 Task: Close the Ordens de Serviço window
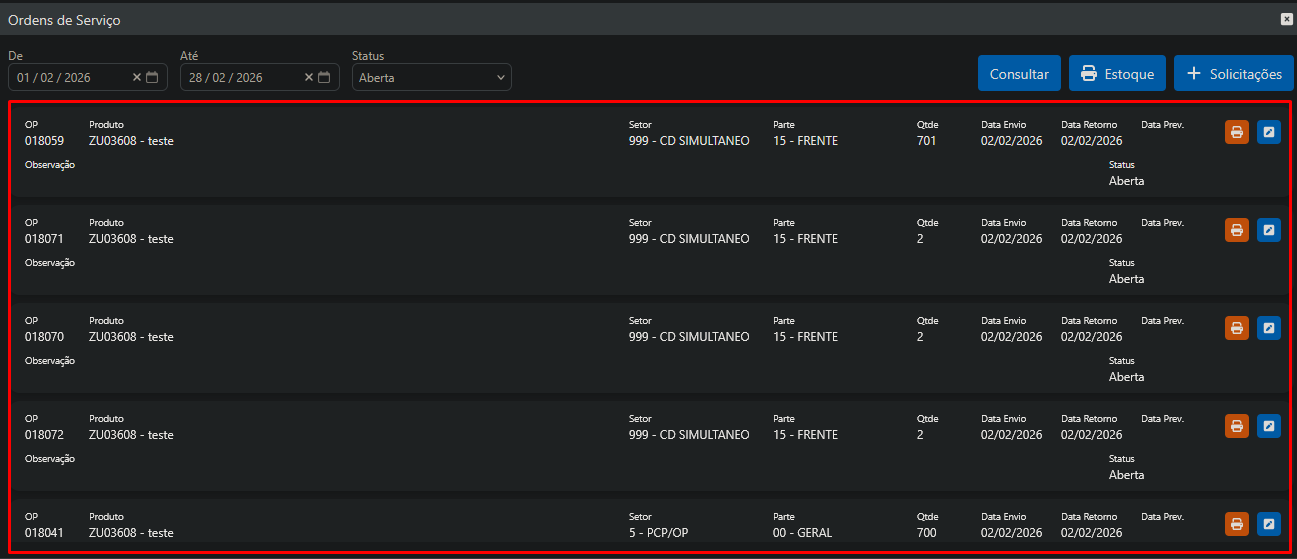click(1286, 19)
